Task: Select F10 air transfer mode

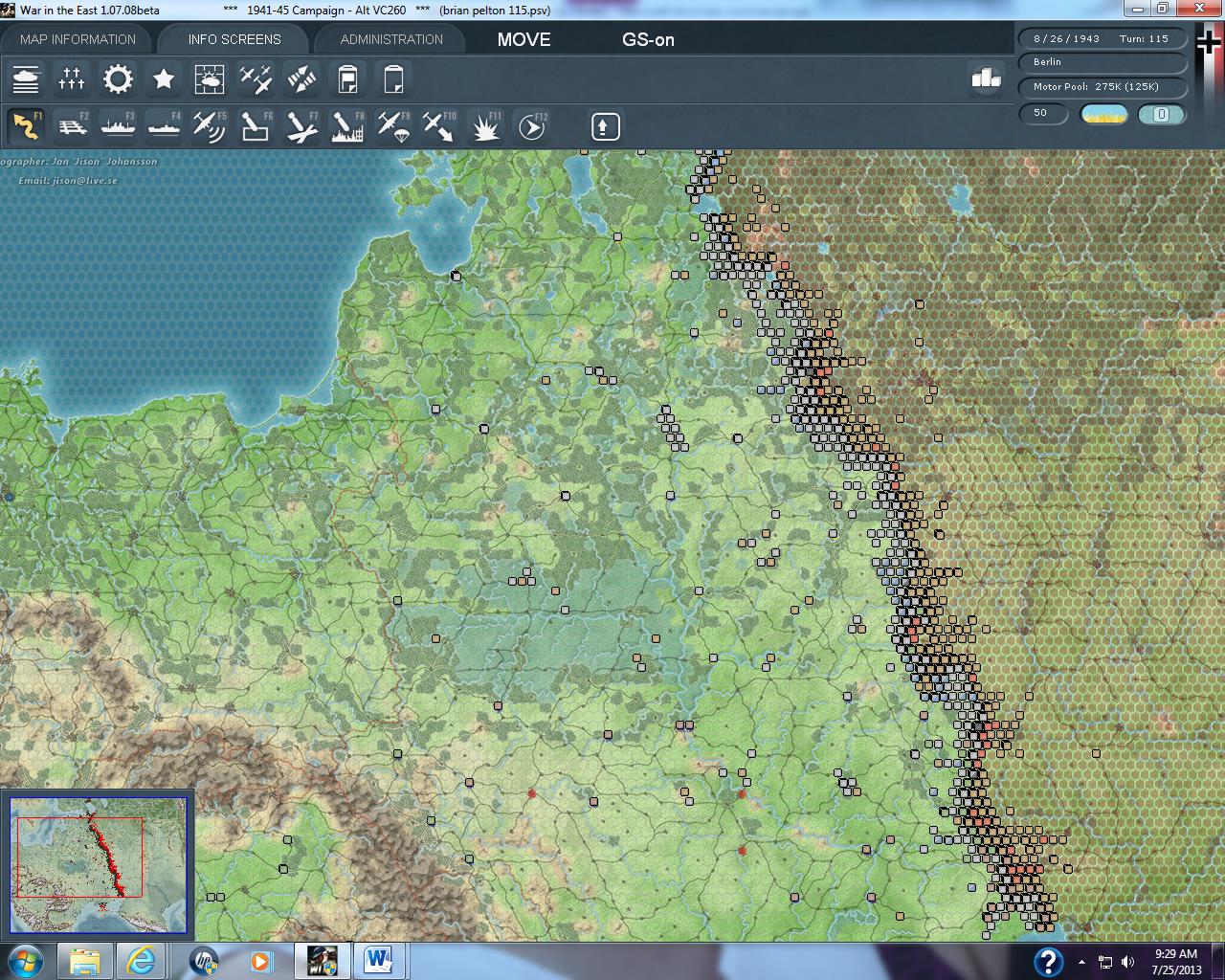Action: point(439,126)
